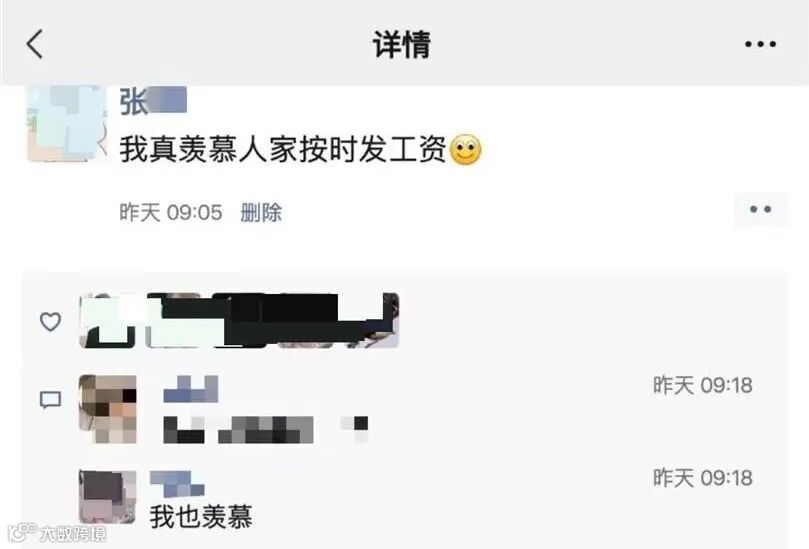Viewport: 809px width, 549px height.
Task: Tap the second commenter's blurred name
Action: pyautogui.click(x=177, y=483)
